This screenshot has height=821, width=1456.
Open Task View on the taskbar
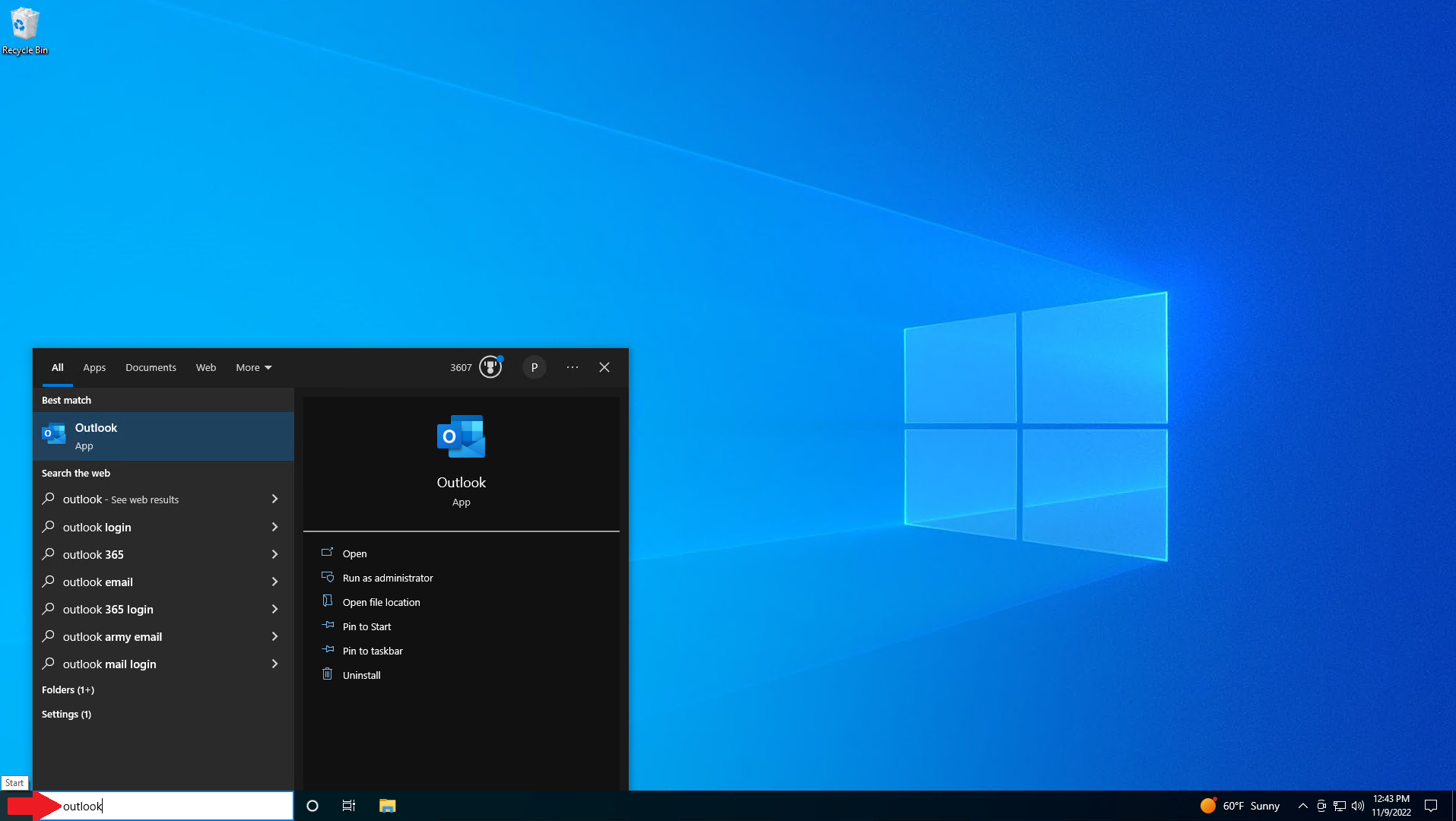tap(349, 806)
